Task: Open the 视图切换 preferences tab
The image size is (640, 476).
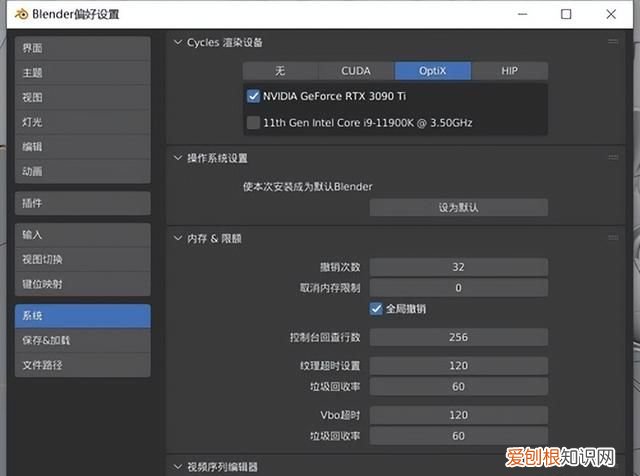Action: pos(83,259)
